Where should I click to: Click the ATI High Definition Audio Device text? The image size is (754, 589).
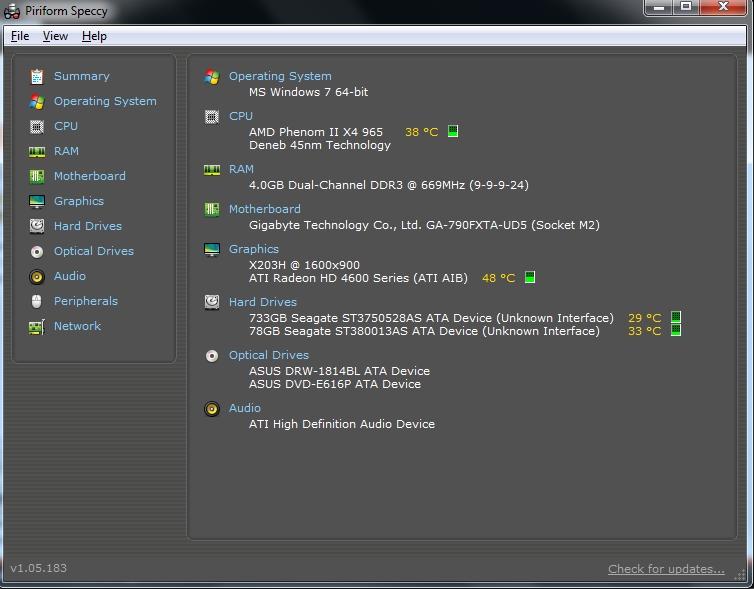point(342,424)
